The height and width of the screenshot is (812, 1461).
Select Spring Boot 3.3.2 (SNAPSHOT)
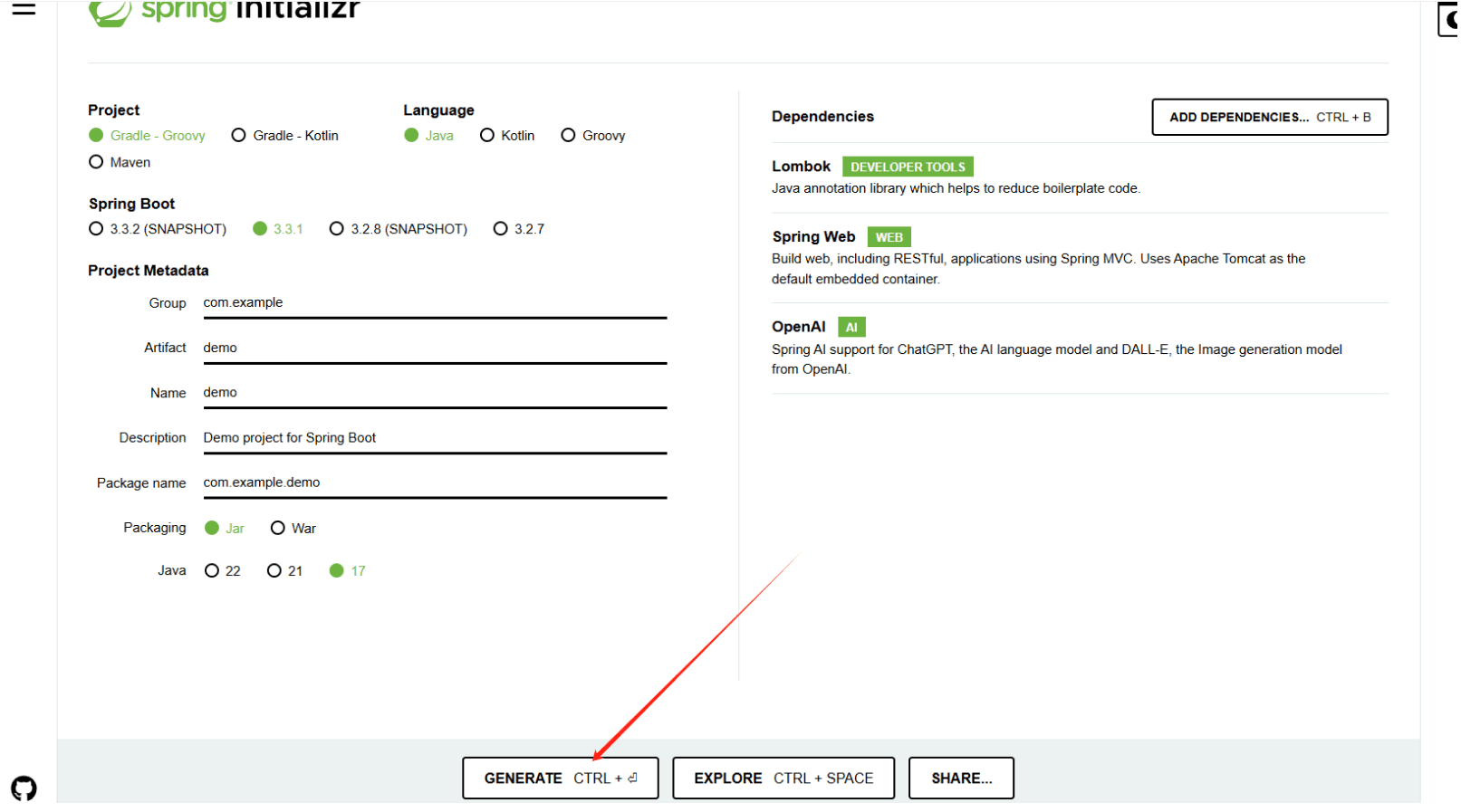(158, 229)
